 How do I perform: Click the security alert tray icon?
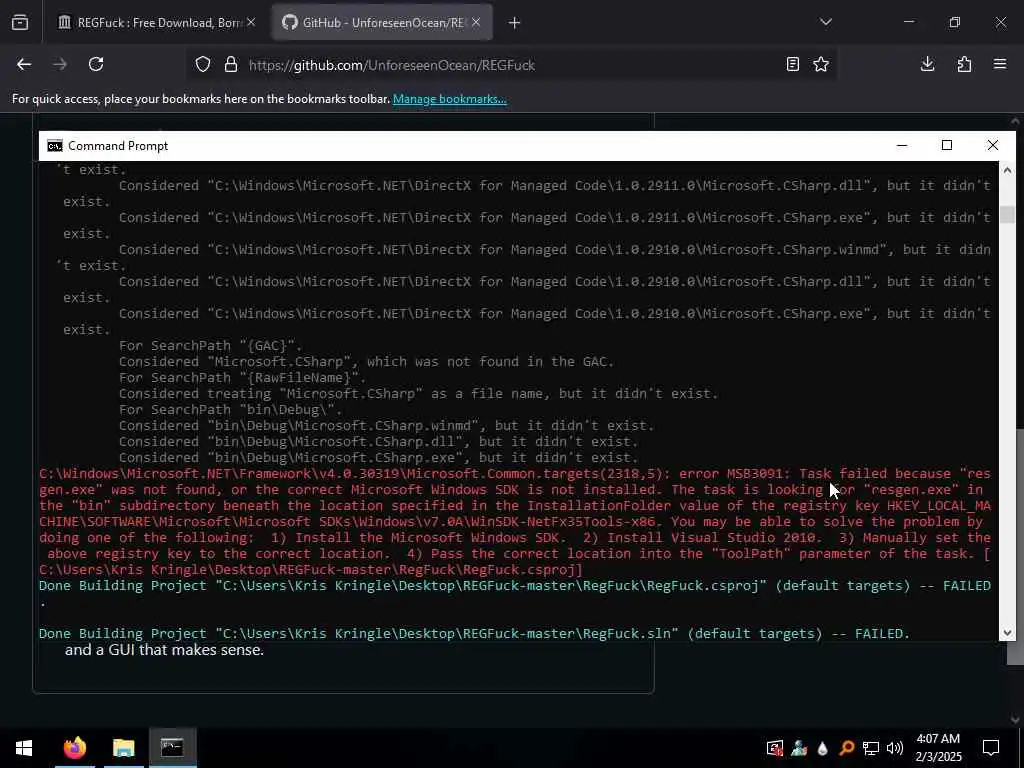[775, 748]
